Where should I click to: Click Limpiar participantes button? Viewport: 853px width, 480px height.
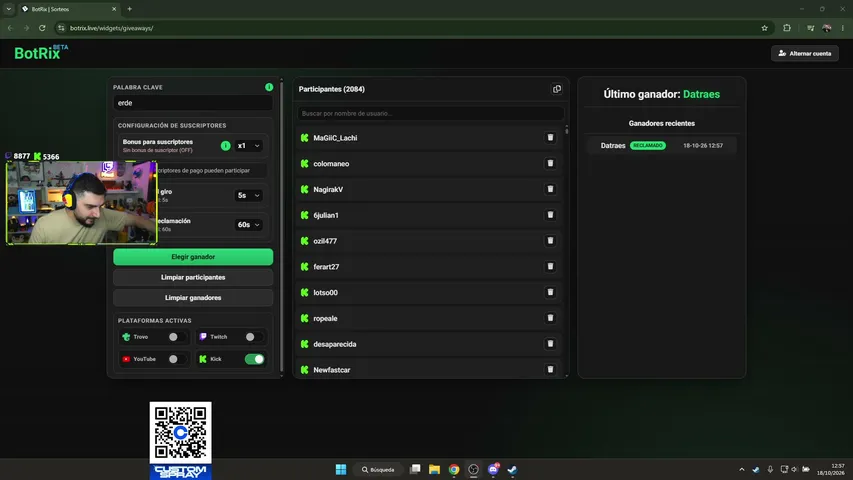(x=193, y=278)
